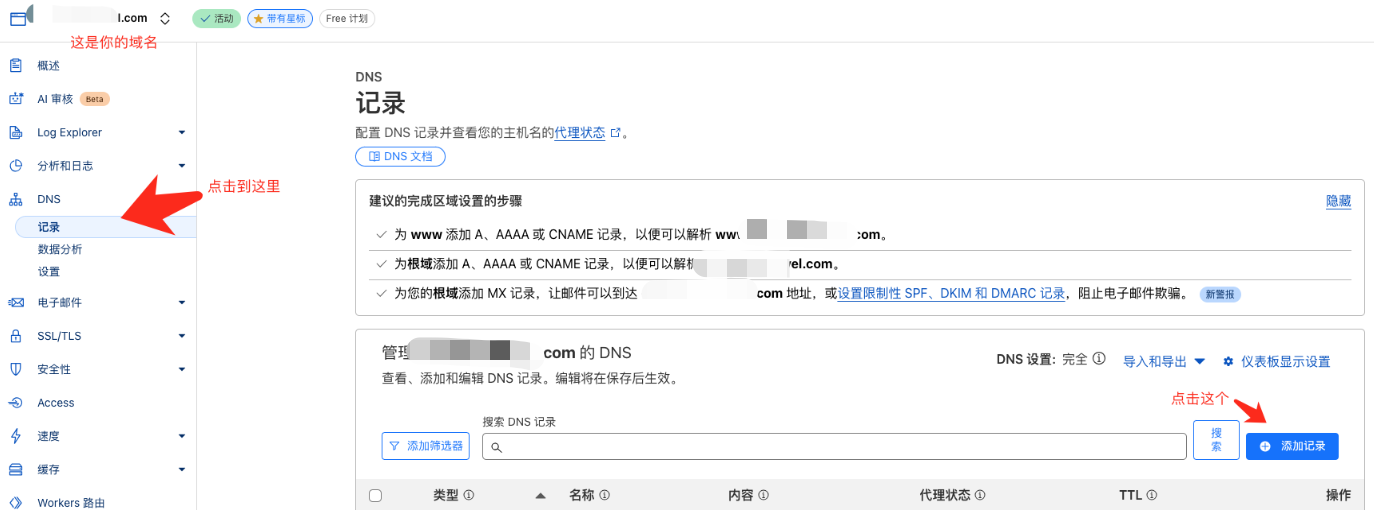Expand the 分析和日志 sidebar section

click(182, 166)
